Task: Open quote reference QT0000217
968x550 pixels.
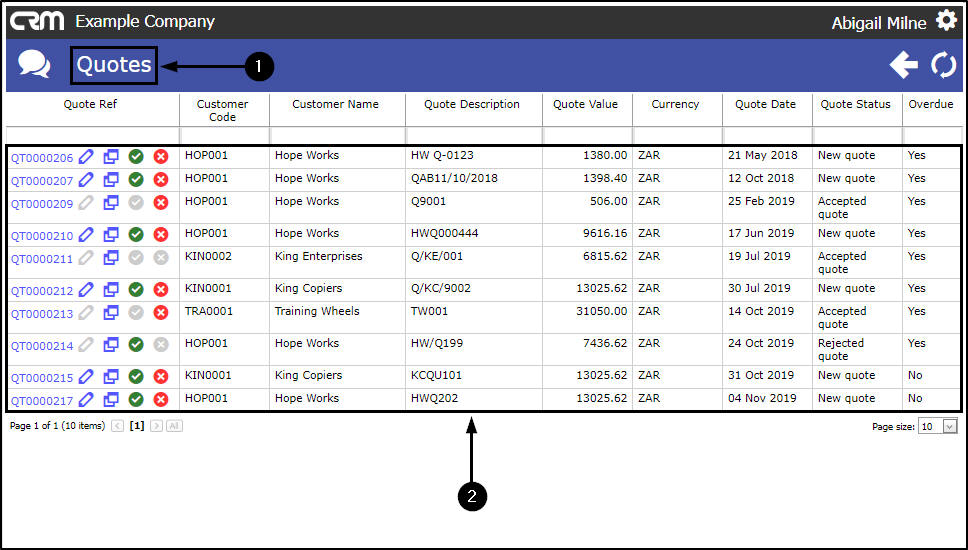Action: click(x=42, y=401)
